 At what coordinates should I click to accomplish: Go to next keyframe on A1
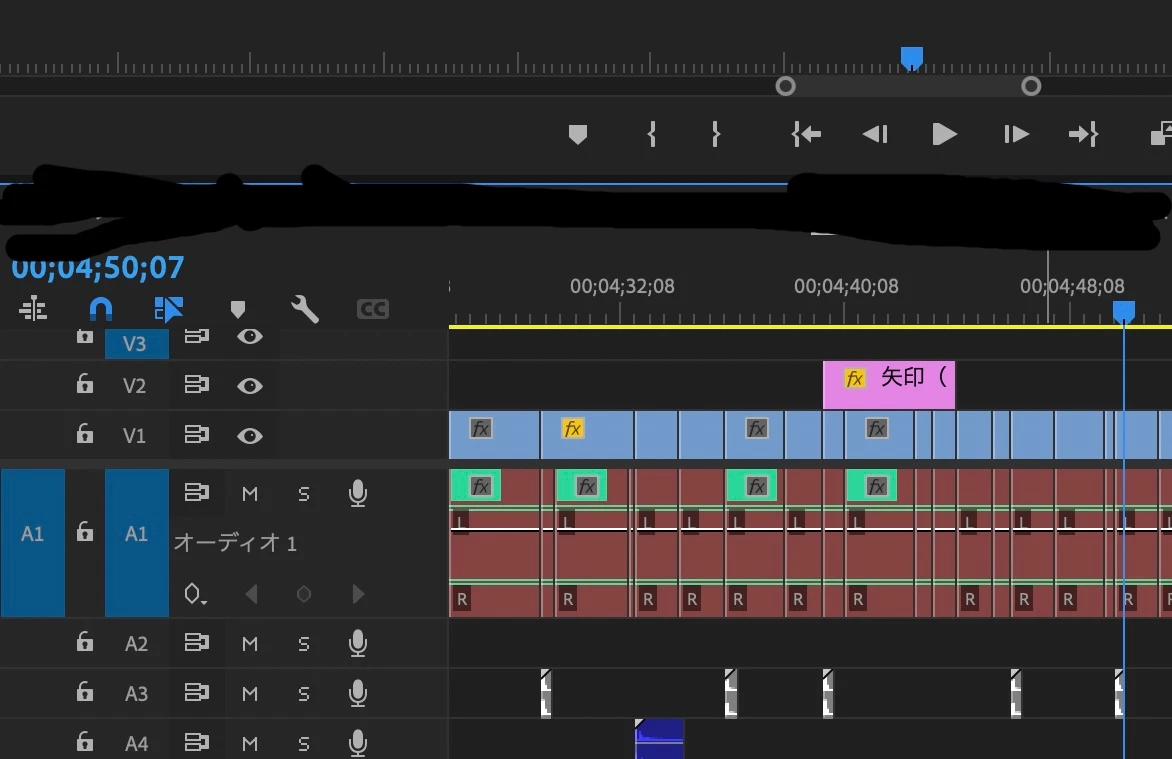pyautogui.click(x=358, y=594)
